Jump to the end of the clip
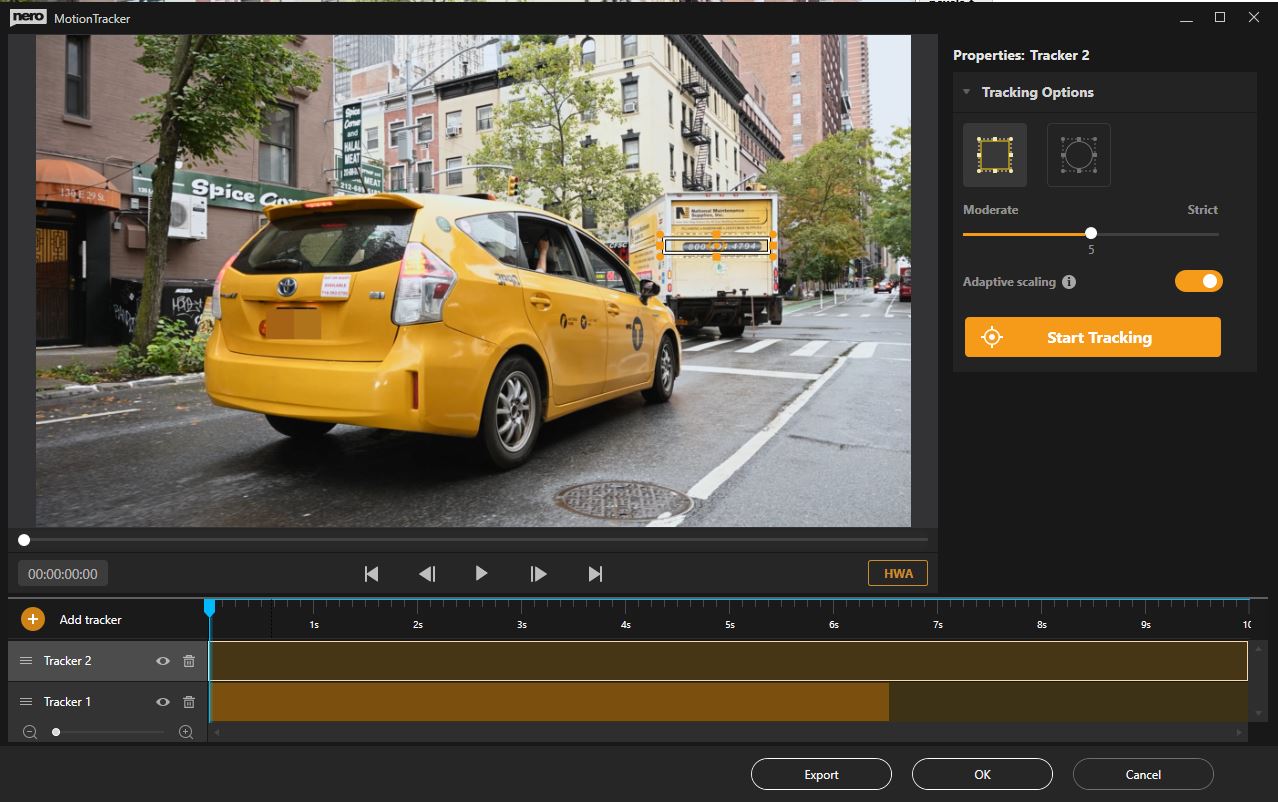Screen dimensions: 1278x802 (595, 574)
